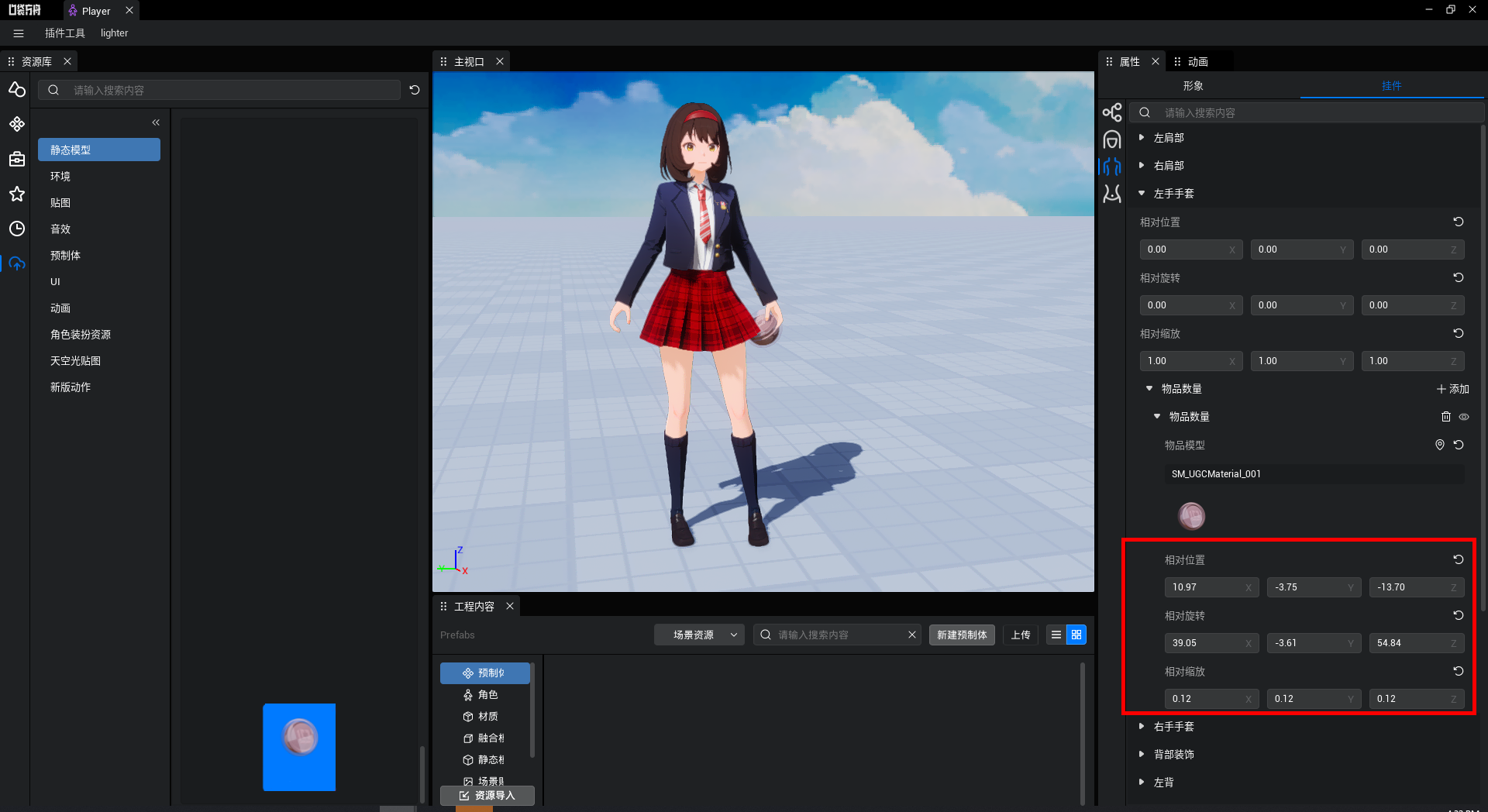Switch project content to grid view
1488x812 pixels.
tap(1076, 635)
